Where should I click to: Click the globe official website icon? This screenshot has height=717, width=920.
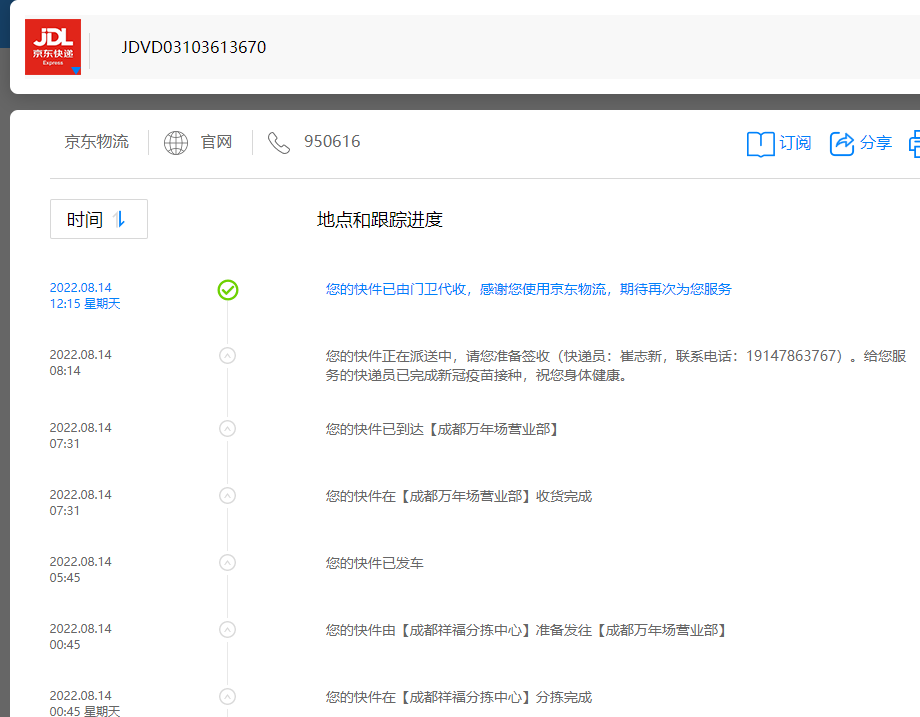tap(175, 143)
